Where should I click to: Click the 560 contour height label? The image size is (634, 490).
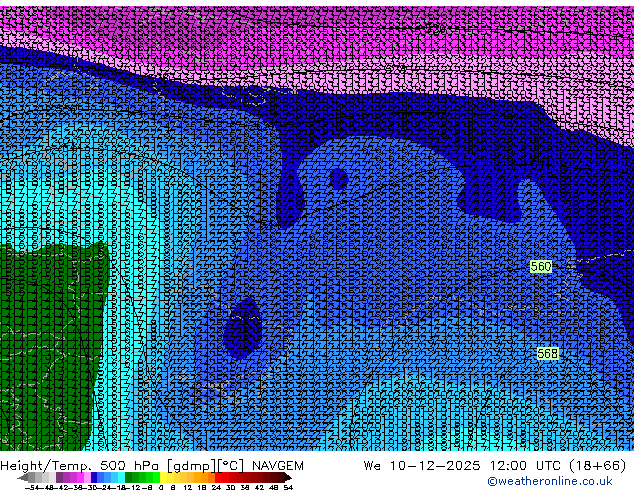click(x=541, y=267)
